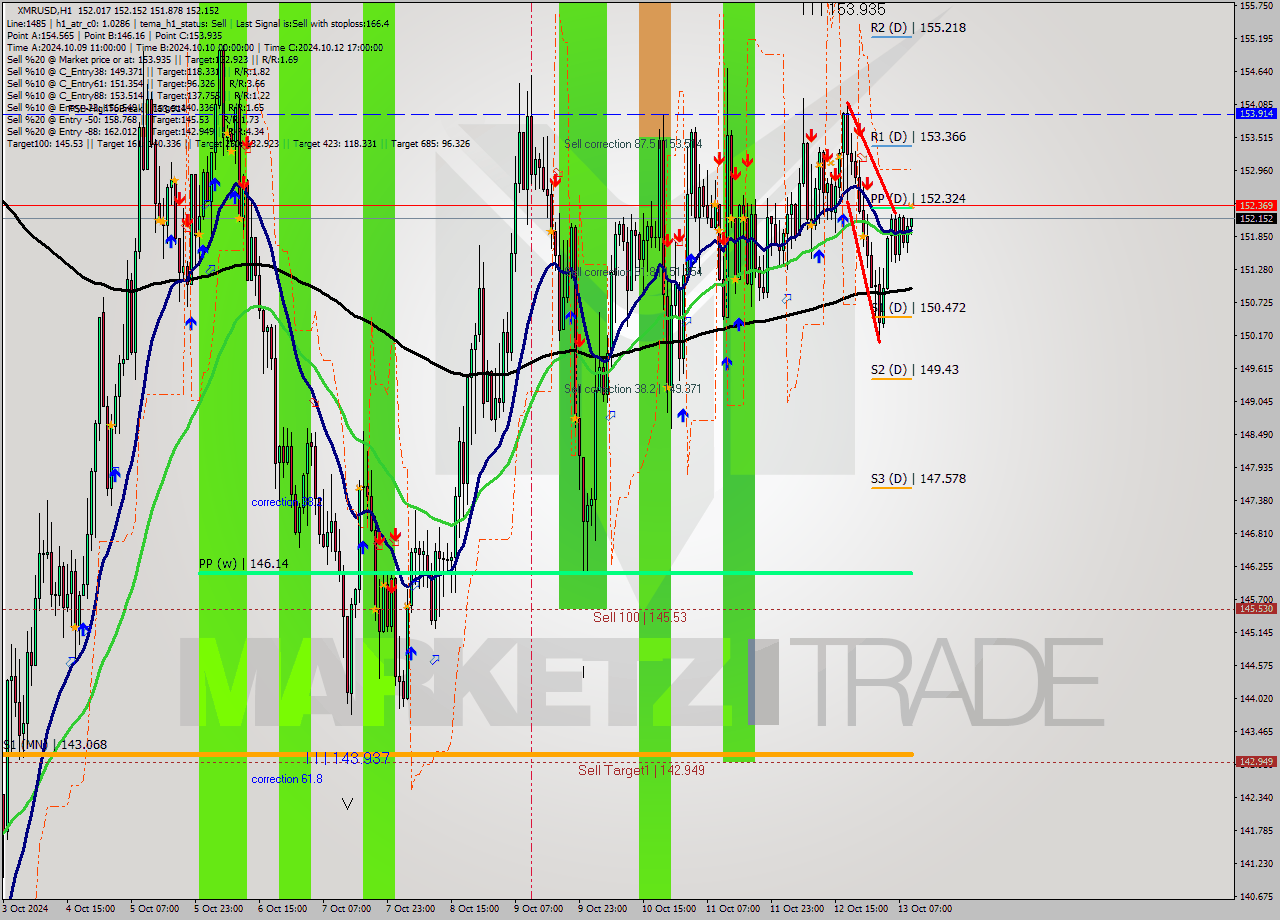Click the '4 Oct 15:00' time axis label
The height and width of the screenshot is (920, 1280).
pyautogui.click(x=91, y=909)
